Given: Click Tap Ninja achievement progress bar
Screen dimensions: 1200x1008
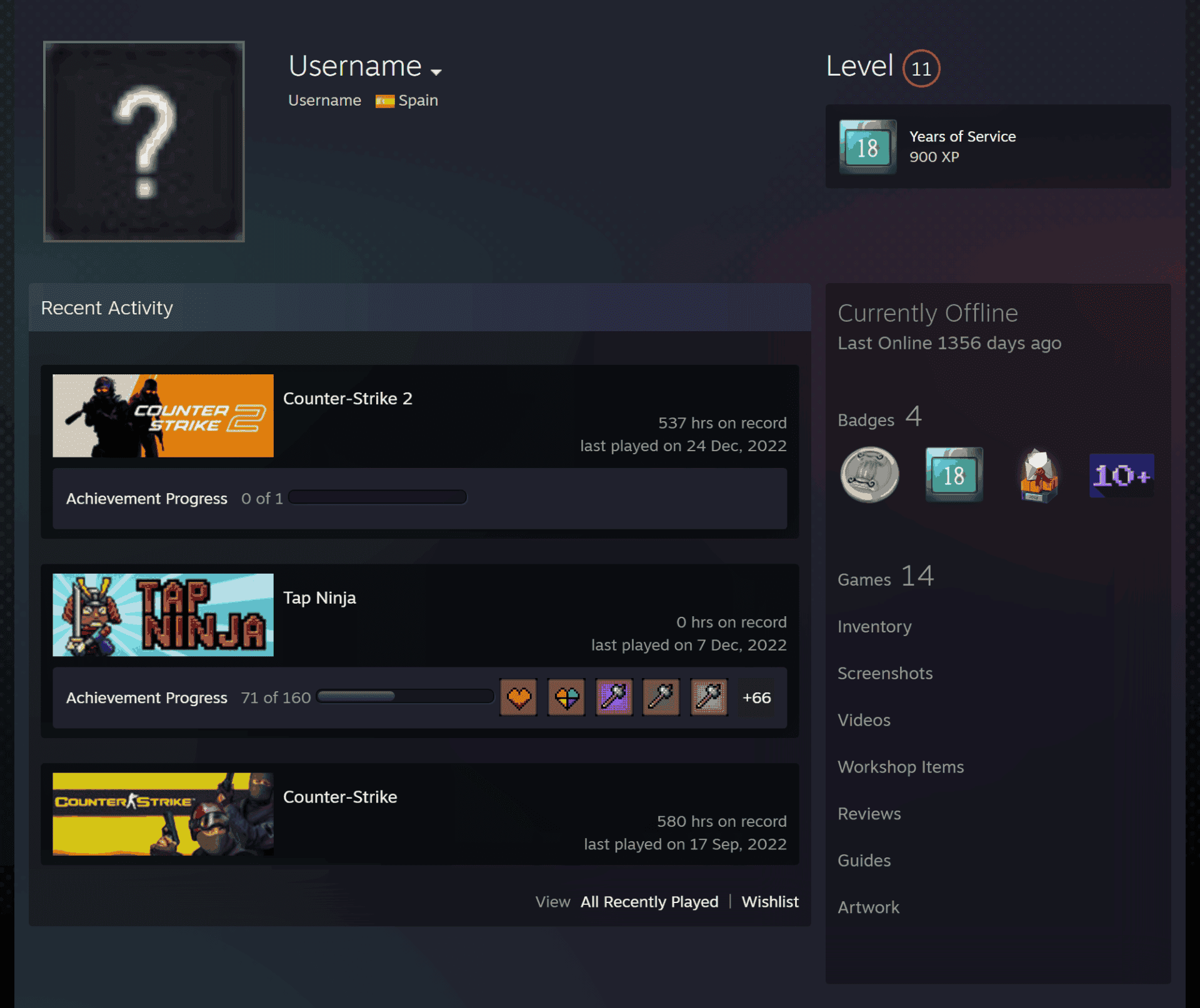Looking at the screenshot, I should tap(405, 697).
